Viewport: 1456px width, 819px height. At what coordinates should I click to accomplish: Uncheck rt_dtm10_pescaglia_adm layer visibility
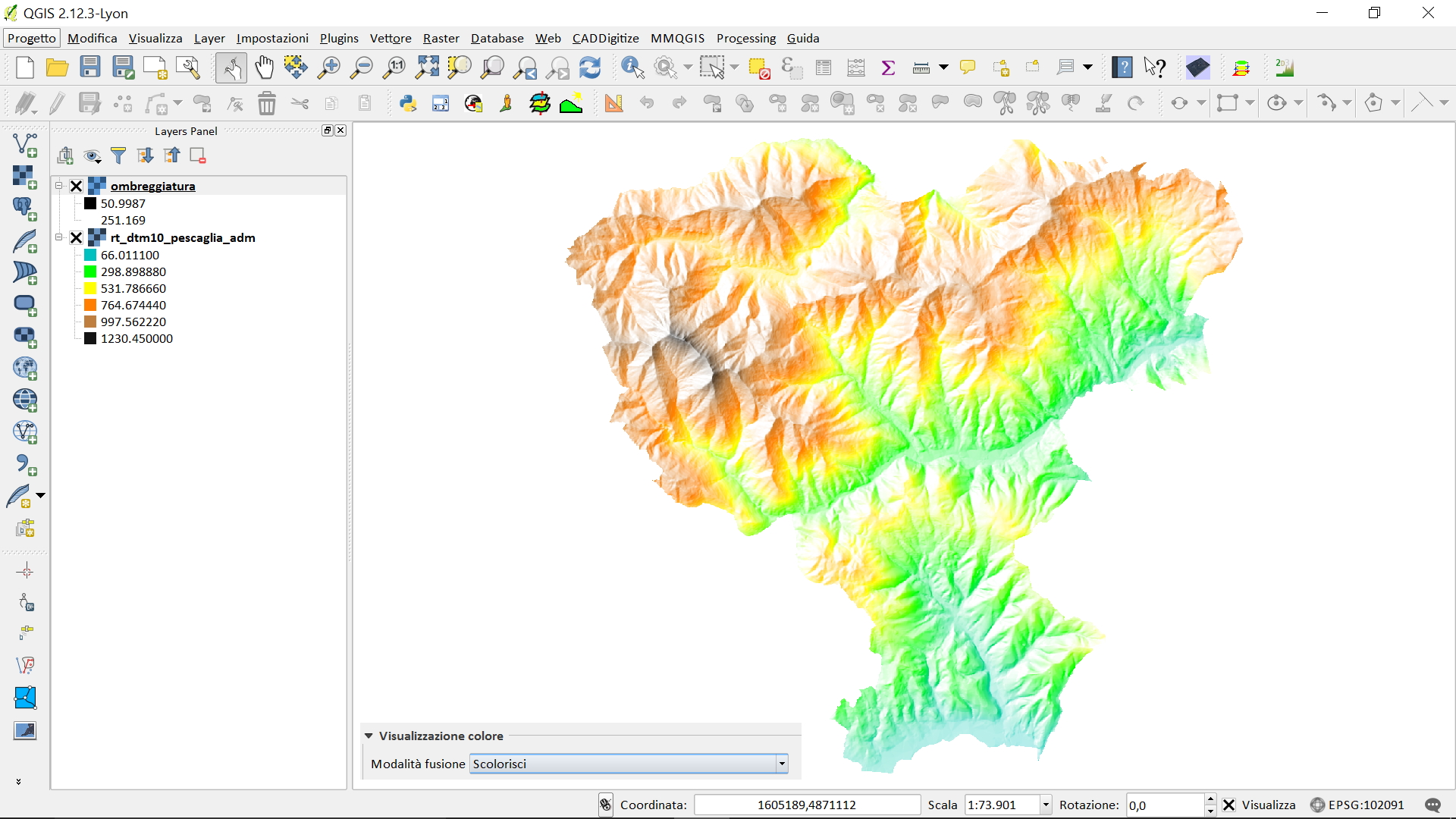[77, 237]
